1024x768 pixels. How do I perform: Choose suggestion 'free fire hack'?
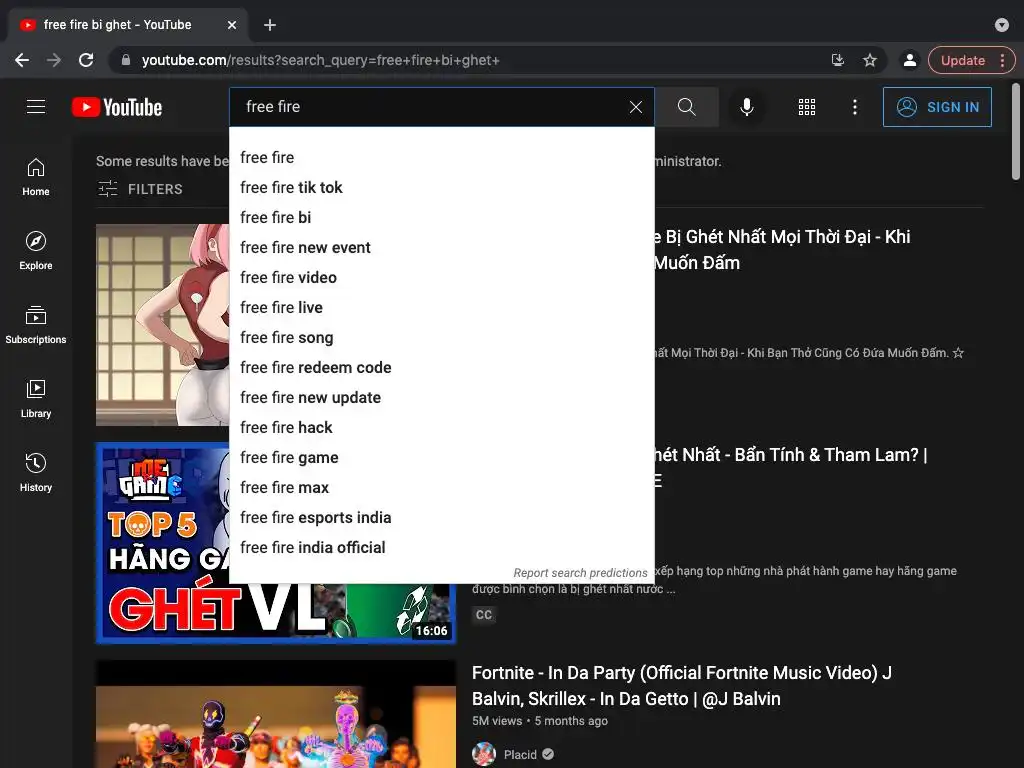coord(442,428)
